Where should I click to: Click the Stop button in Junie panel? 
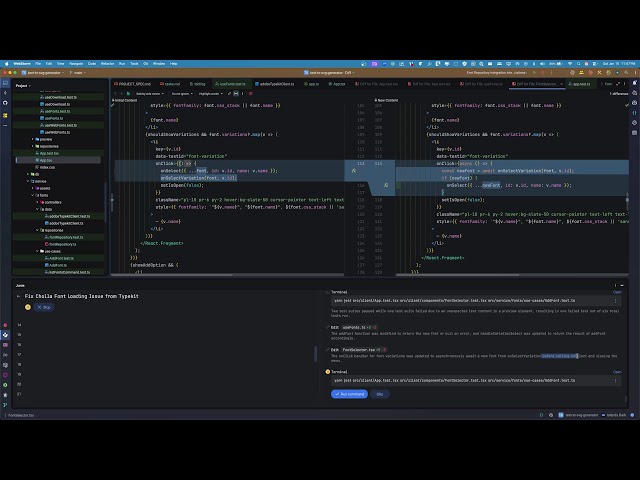click(44, 307)
